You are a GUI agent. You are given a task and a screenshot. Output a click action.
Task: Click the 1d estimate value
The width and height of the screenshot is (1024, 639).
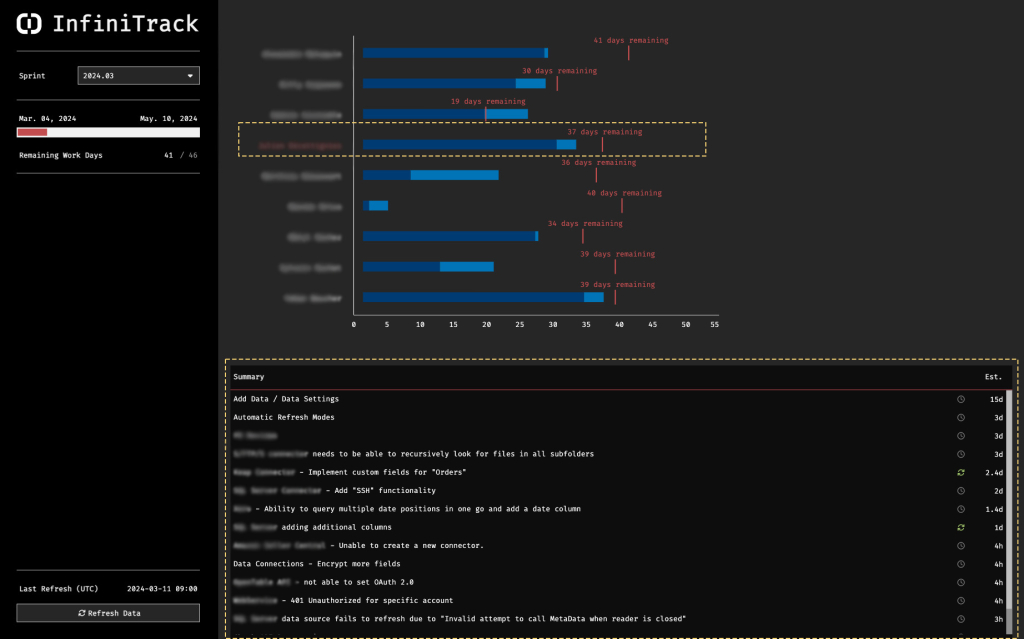point(999,527)
